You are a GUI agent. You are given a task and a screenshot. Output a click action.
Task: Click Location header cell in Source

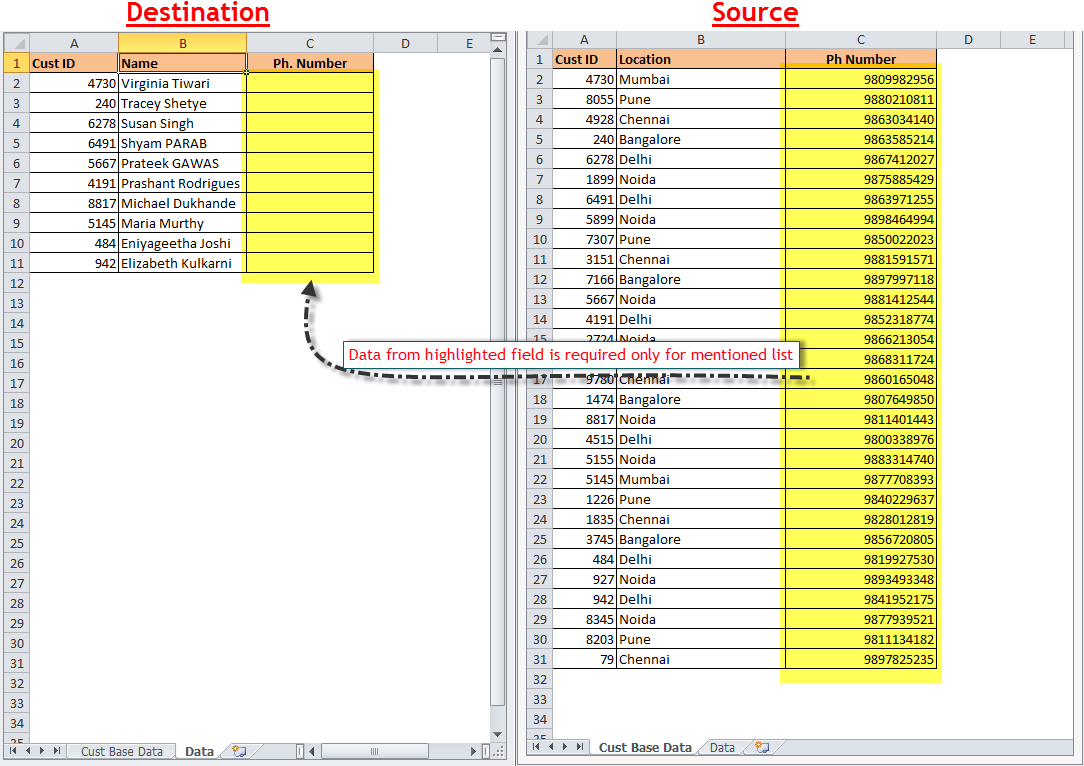click(701, 59)
